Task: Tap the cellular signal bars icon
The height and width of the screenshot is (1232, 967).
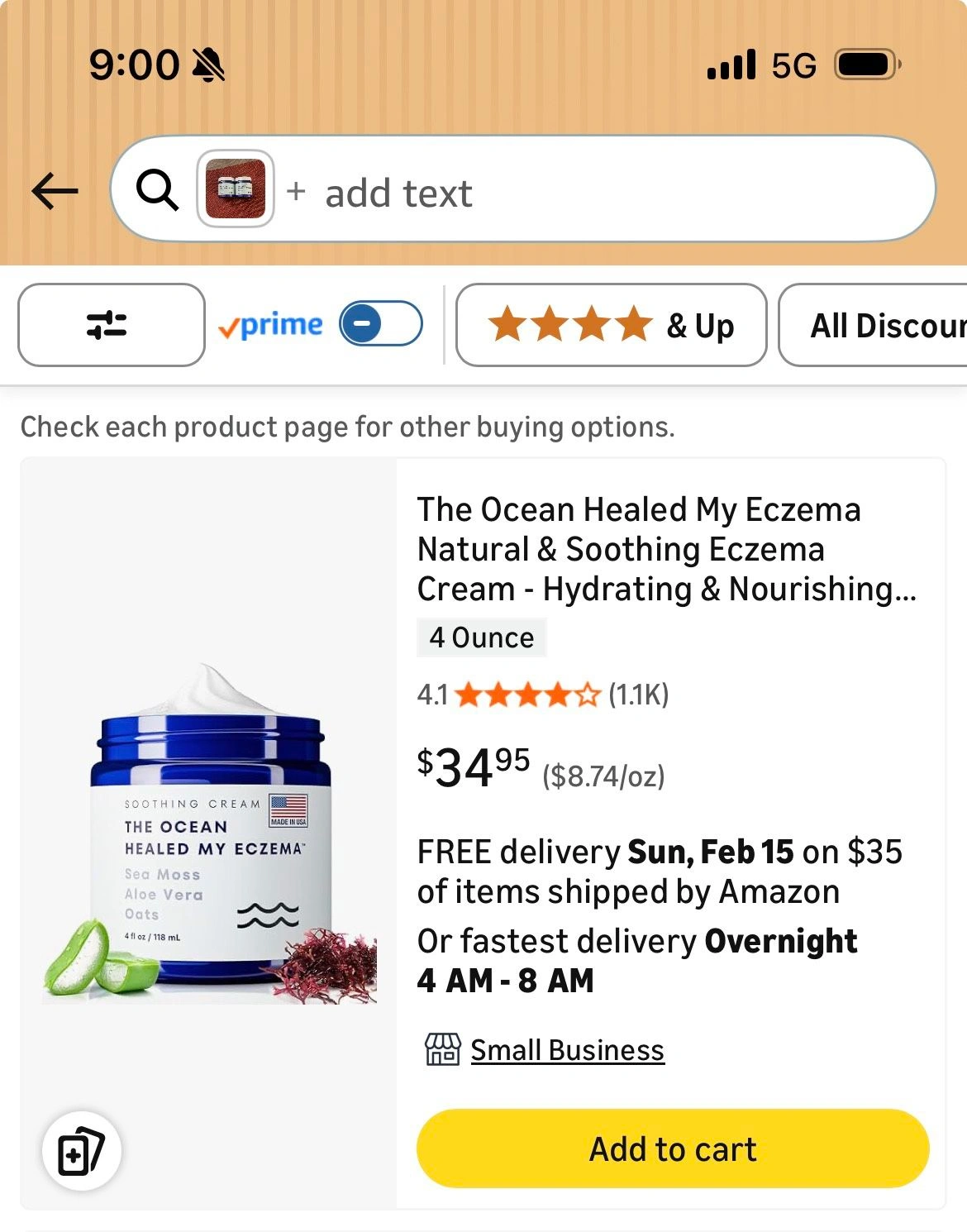Action: (731, 64)
